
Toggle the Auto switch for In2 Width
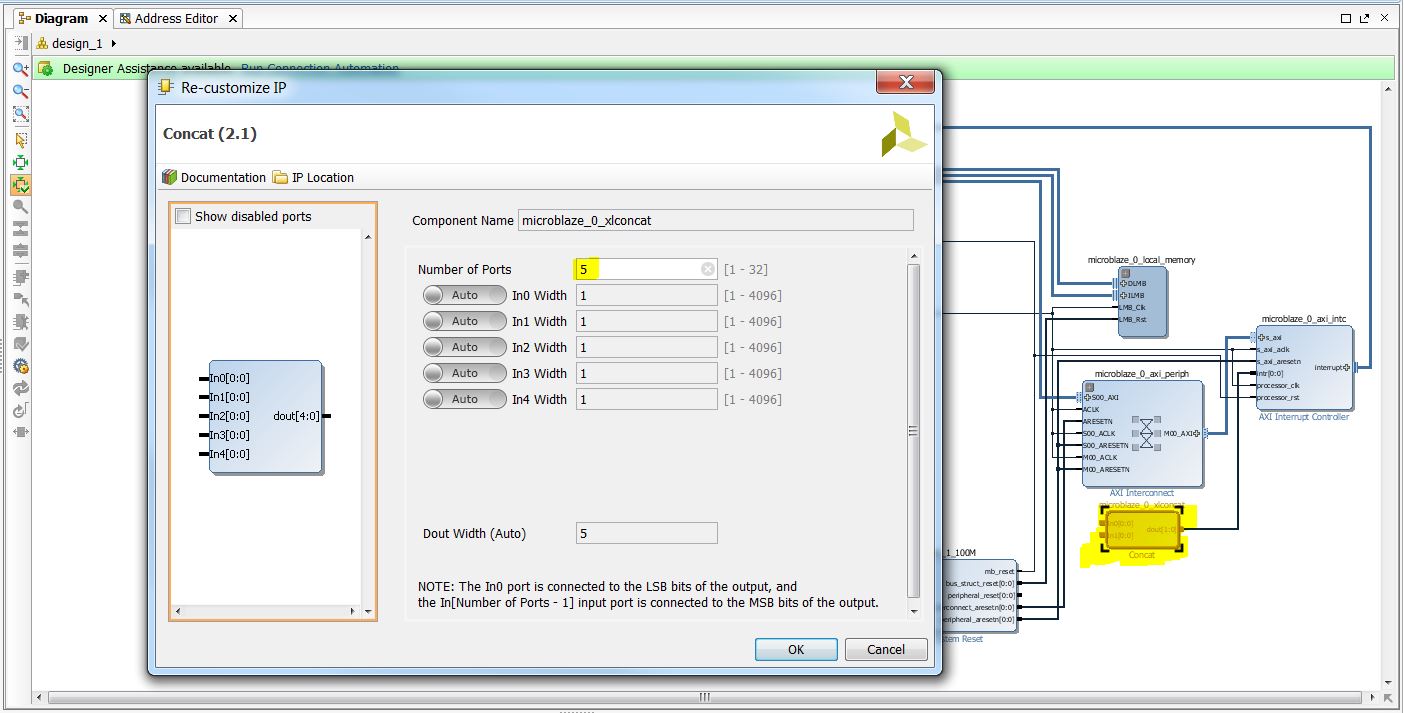pyautogui.click(x=465, y=347)
